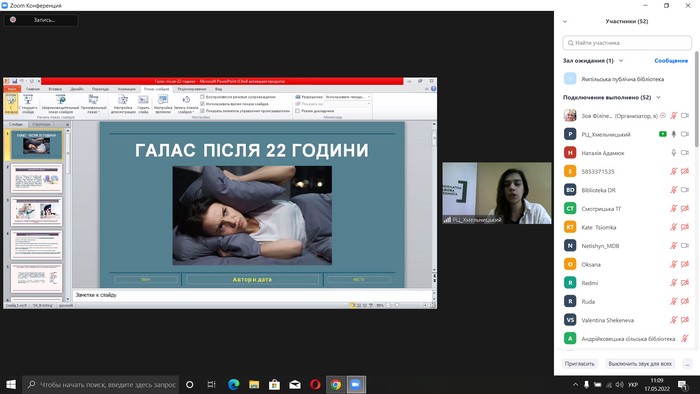
Task: Click the muted mic icon for Biblioteka DR
Action: [674, 190]
